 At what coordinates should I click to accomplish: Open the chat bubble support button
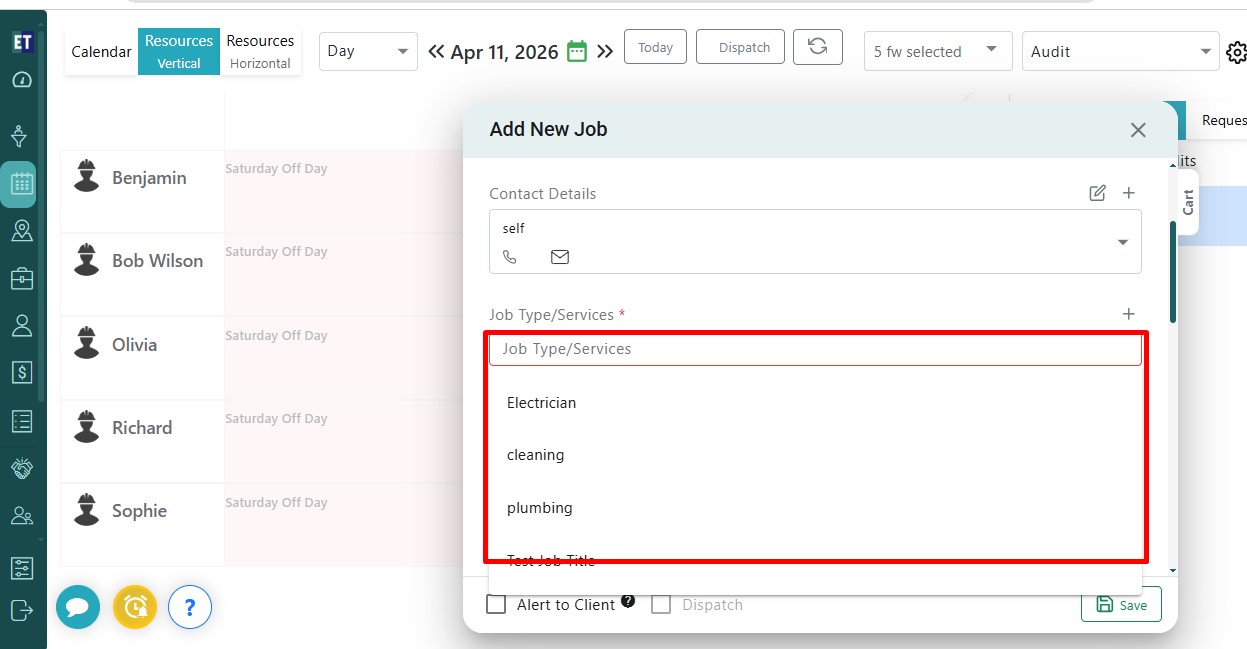[78, 607]
